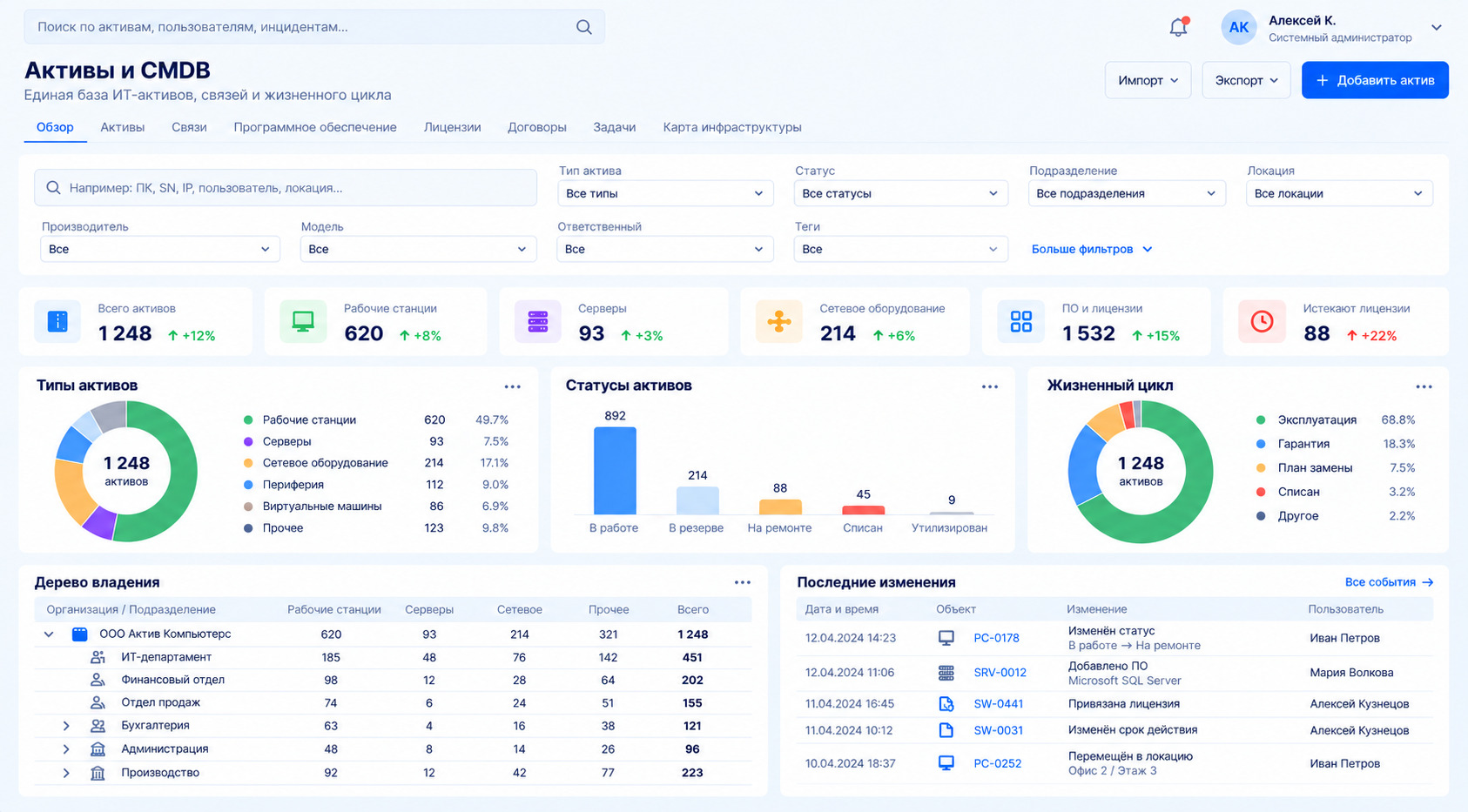Click the monitor icon beside PC-0178

(x=946, y=638)
